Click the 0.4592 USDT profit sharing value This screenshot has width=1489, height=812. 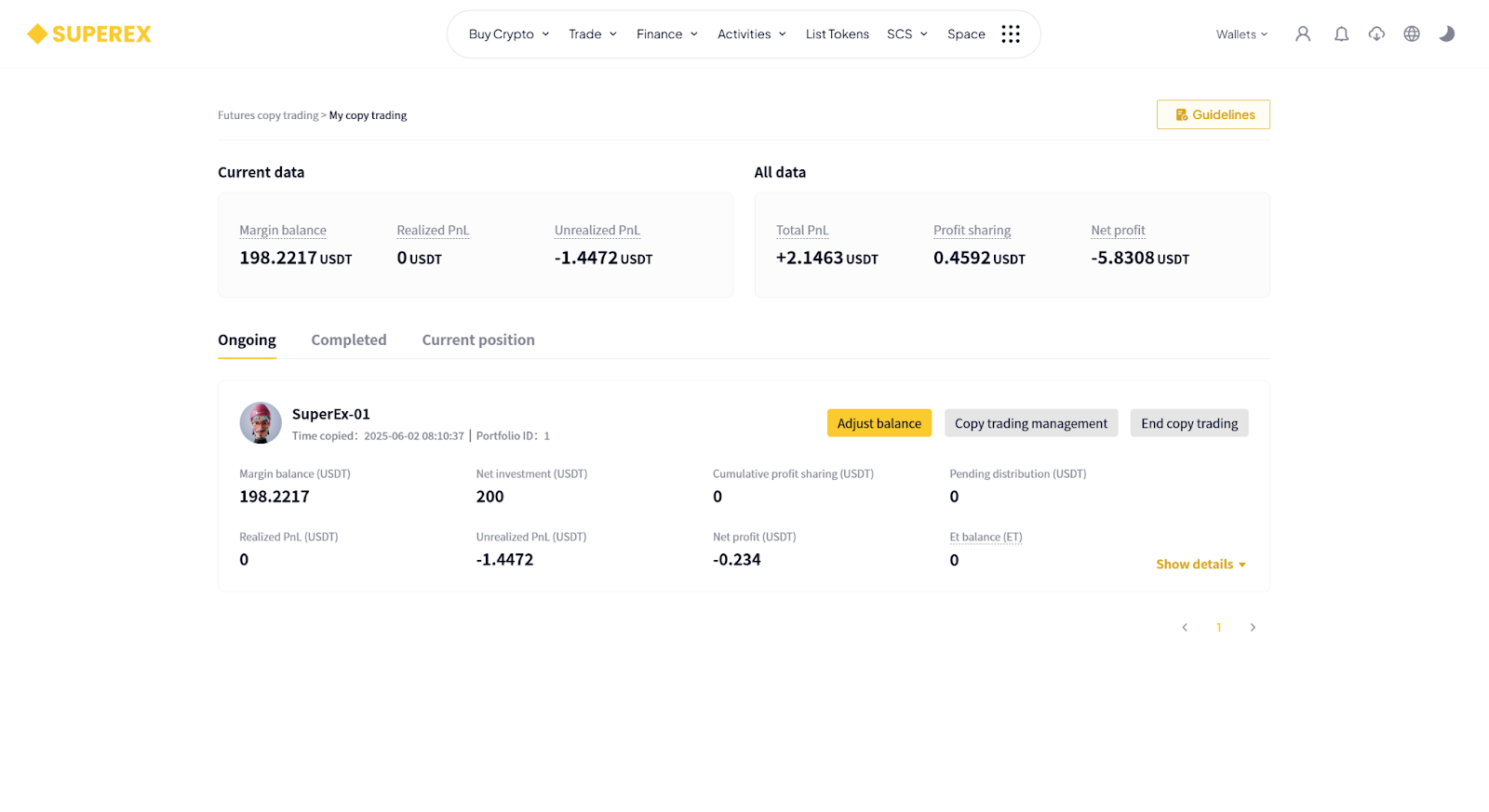click(979, 258)
